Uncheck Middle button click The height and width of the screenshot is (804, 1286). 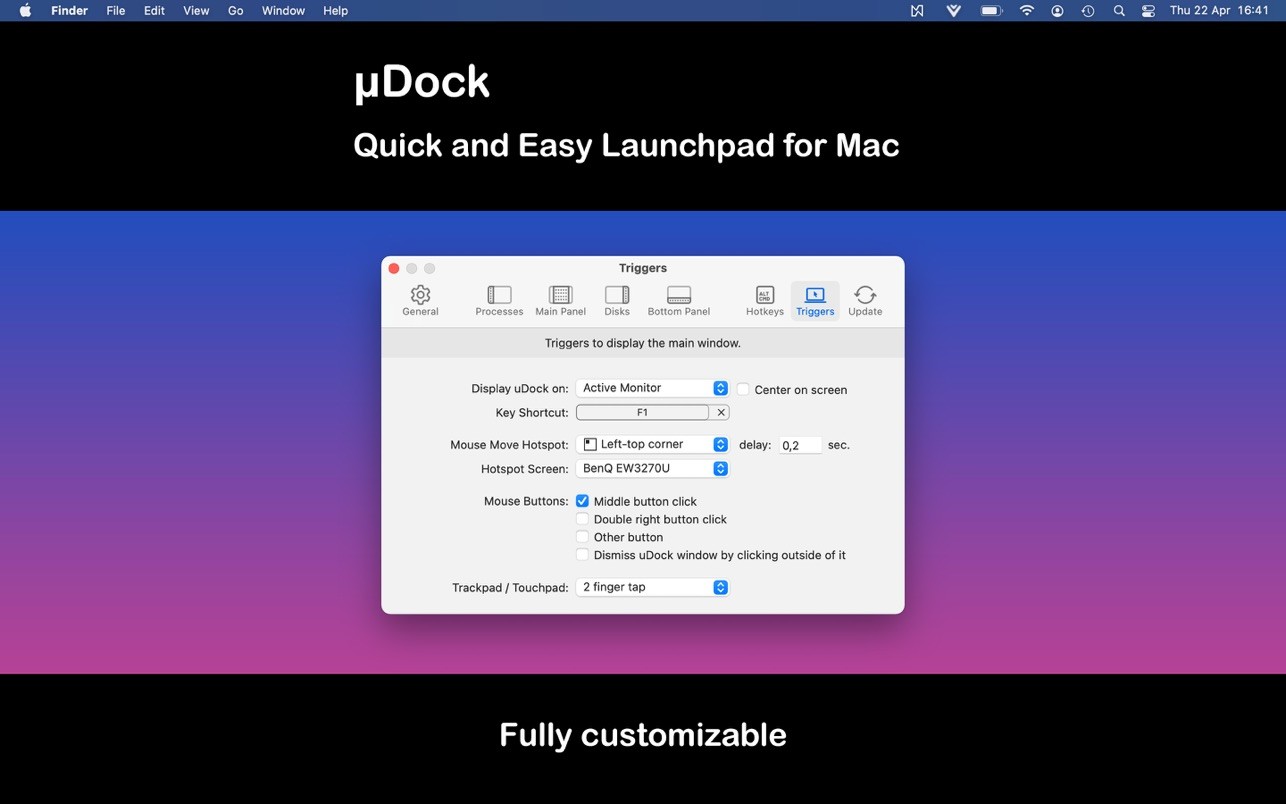tap(582, 501)
